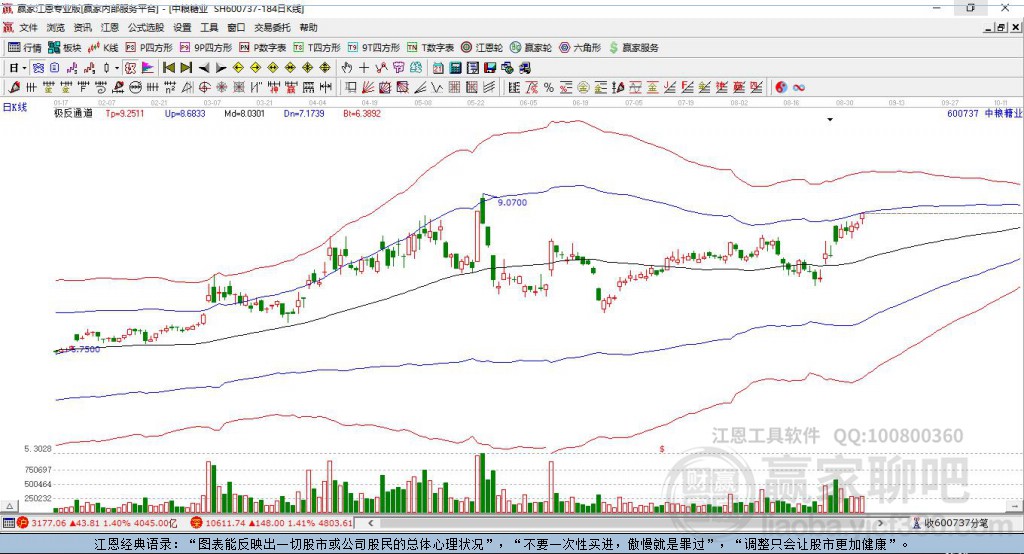Click the black right-arrow scroll chart icon
Viewport: 1024px width, 554px height.
pos(221,68)
